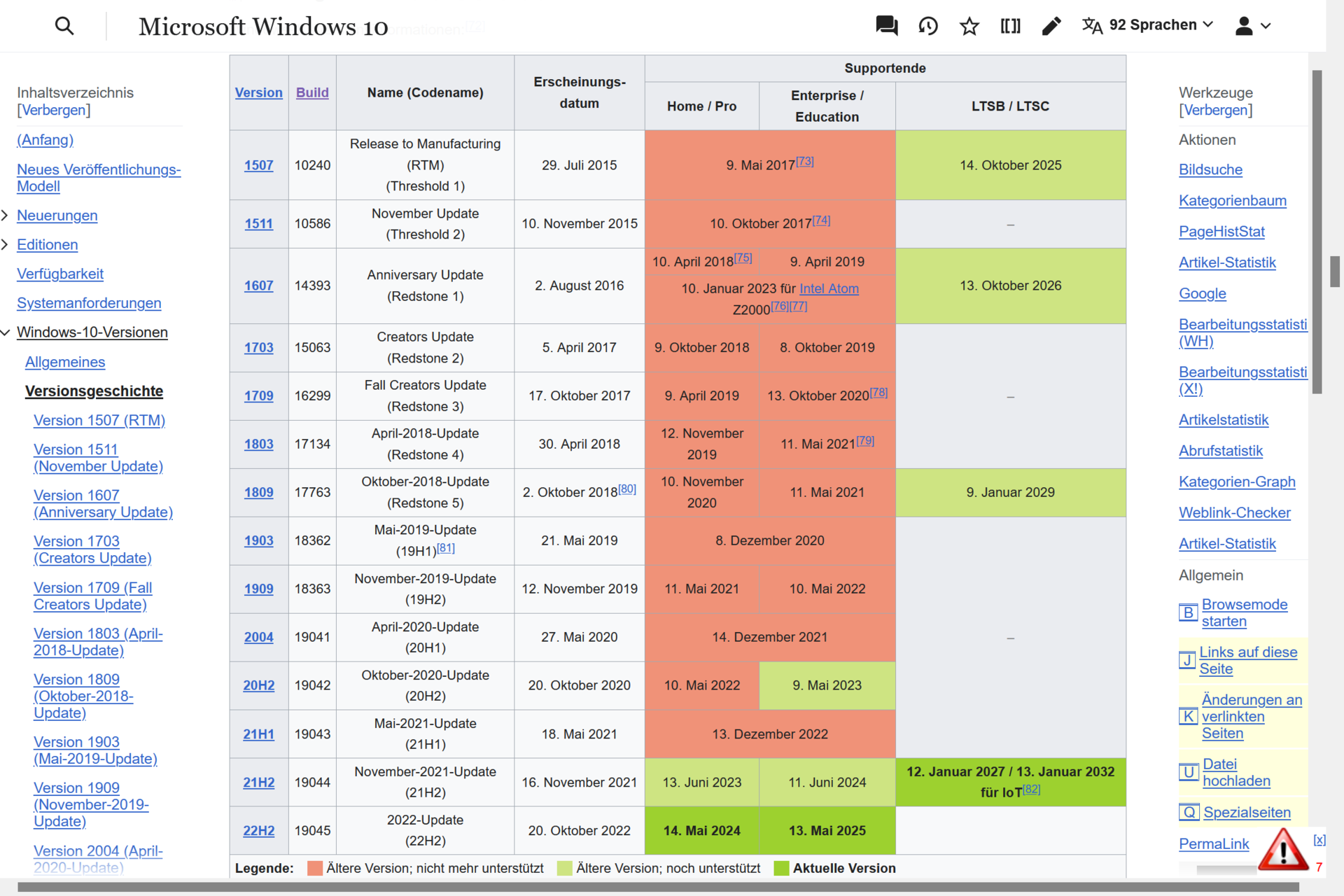Expand the Editionen contents section
This screenshot has width=1344, height=896.
click(5, 244)
